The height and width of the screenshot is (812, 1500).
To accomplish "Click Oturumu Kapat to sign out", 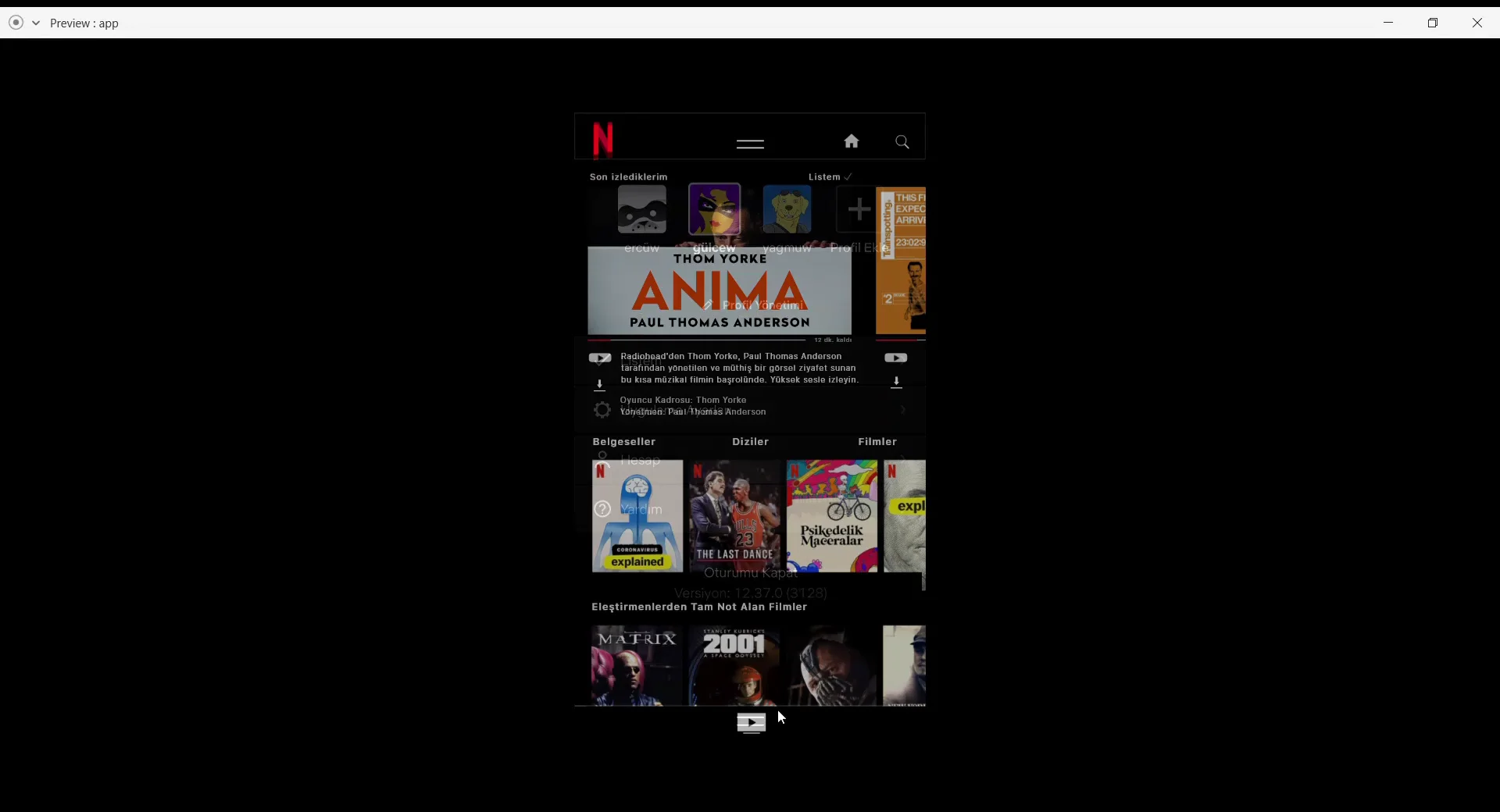I will tap(751, 573).
